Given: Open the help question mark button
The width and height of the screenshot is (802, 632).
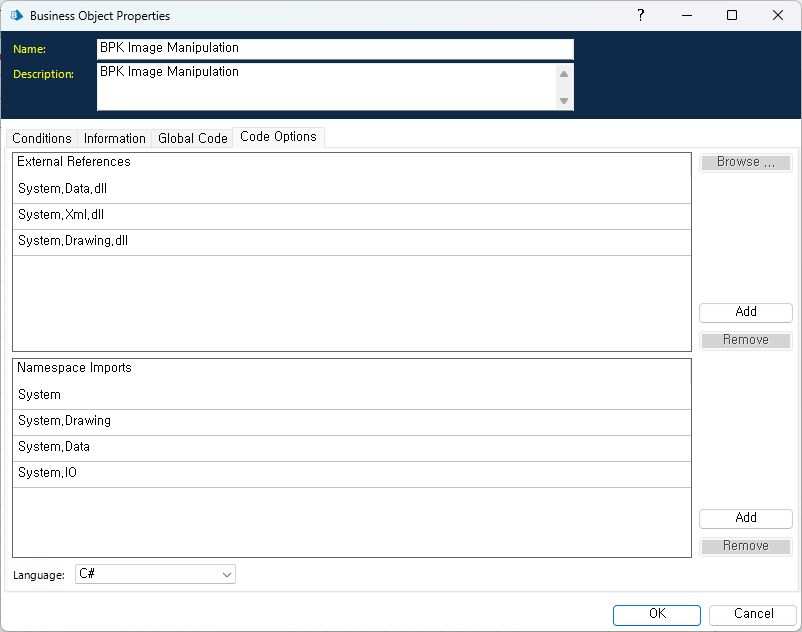Looking at the screenshot, I should [x=640, y=15].
